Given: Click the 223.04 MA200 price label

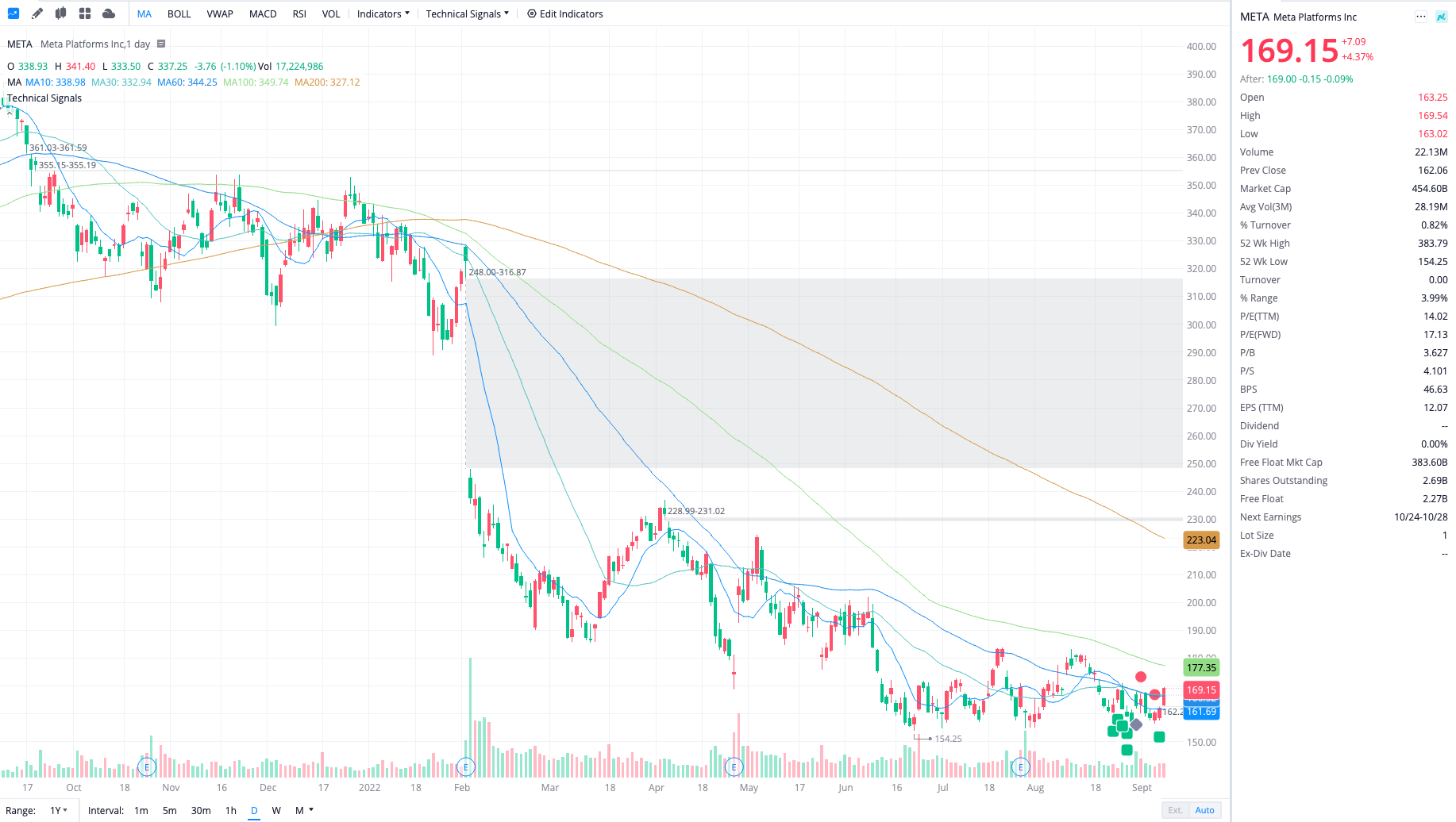Looking at the screenshot, I should point(1201,540).
